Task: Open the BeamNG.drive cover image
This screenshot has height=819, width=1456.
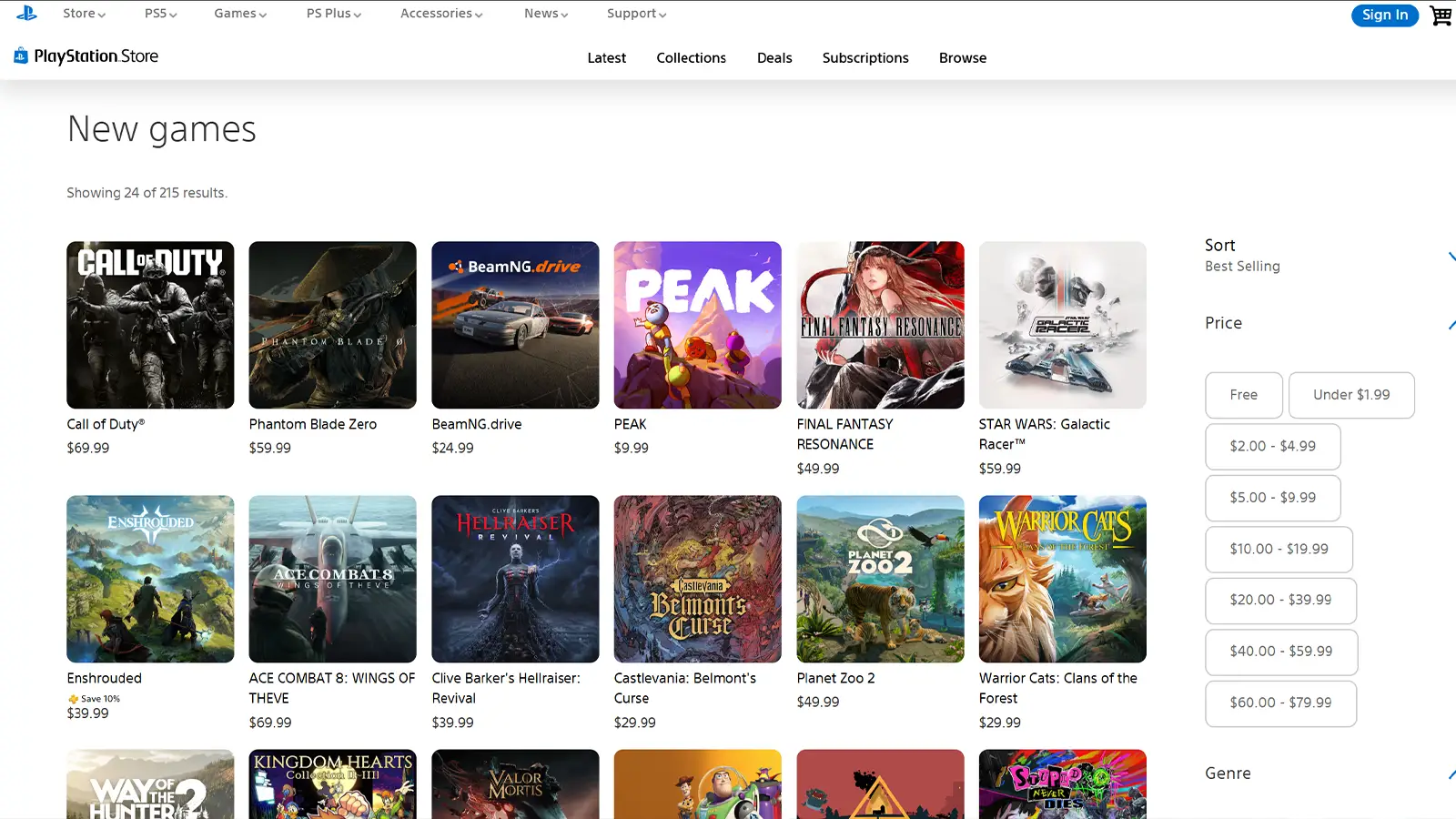Action: click(515, 325)
